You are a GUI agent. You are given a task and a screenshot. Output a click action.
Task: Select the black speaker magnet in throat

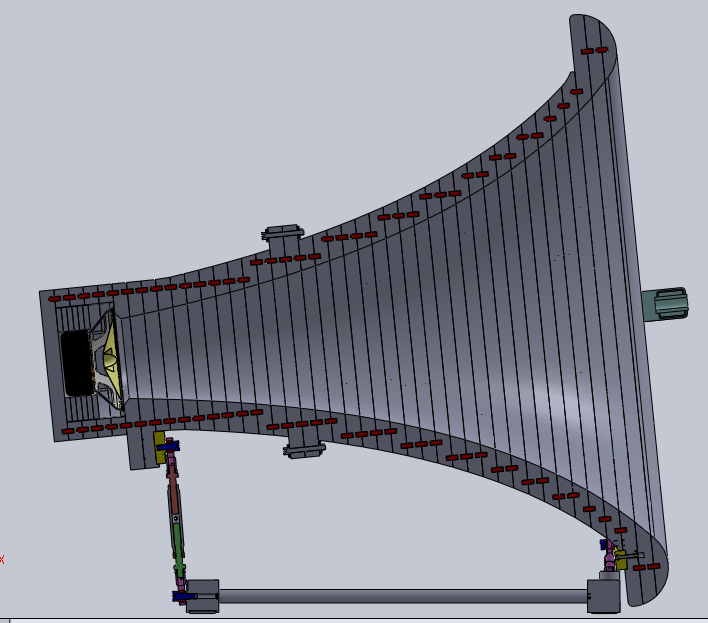[76, 364]
